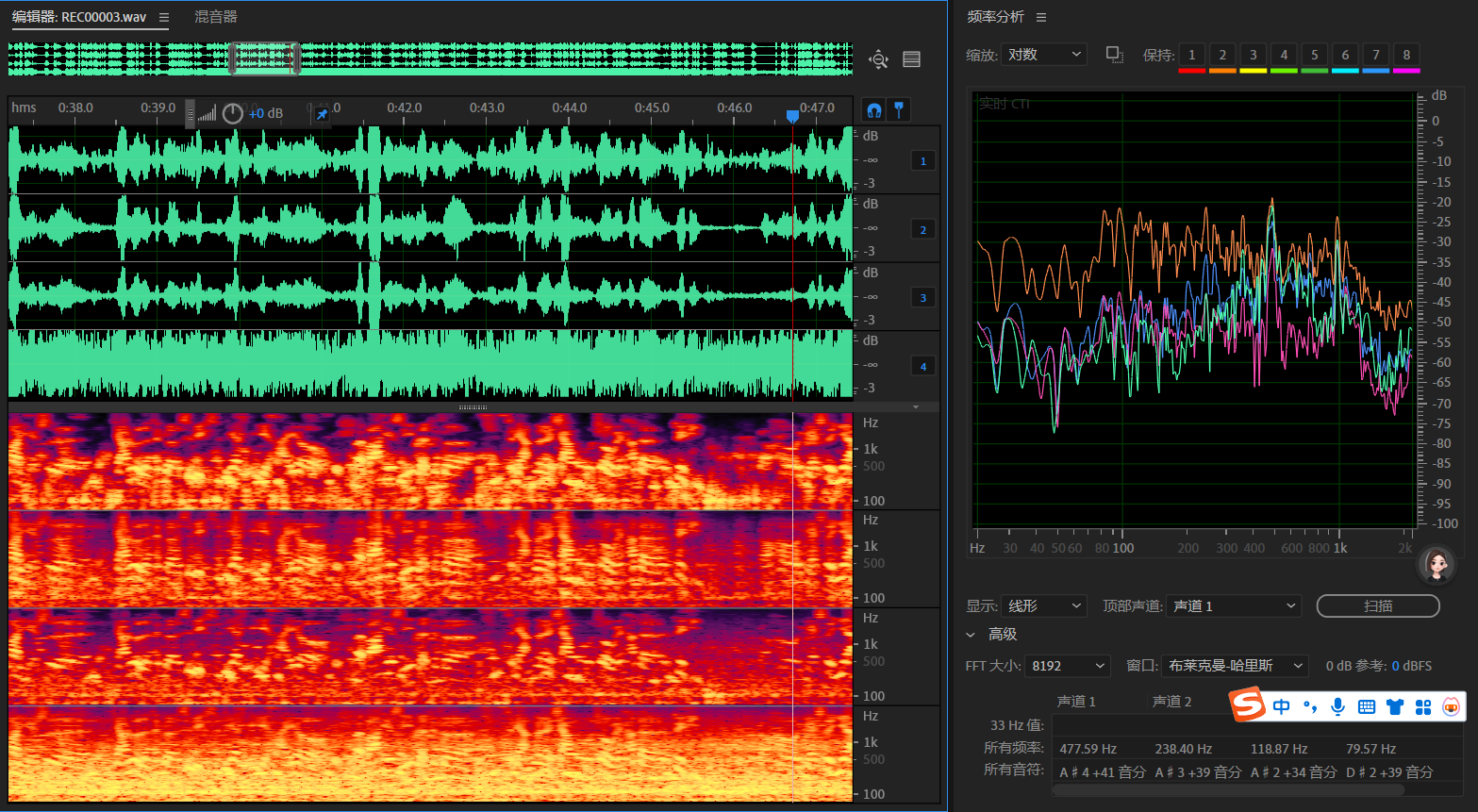The height and width of the screenshot is (812, 1478).
Task: Open the 缩放 (scale) dropdown set to 对数
Action: point(1044,55)
